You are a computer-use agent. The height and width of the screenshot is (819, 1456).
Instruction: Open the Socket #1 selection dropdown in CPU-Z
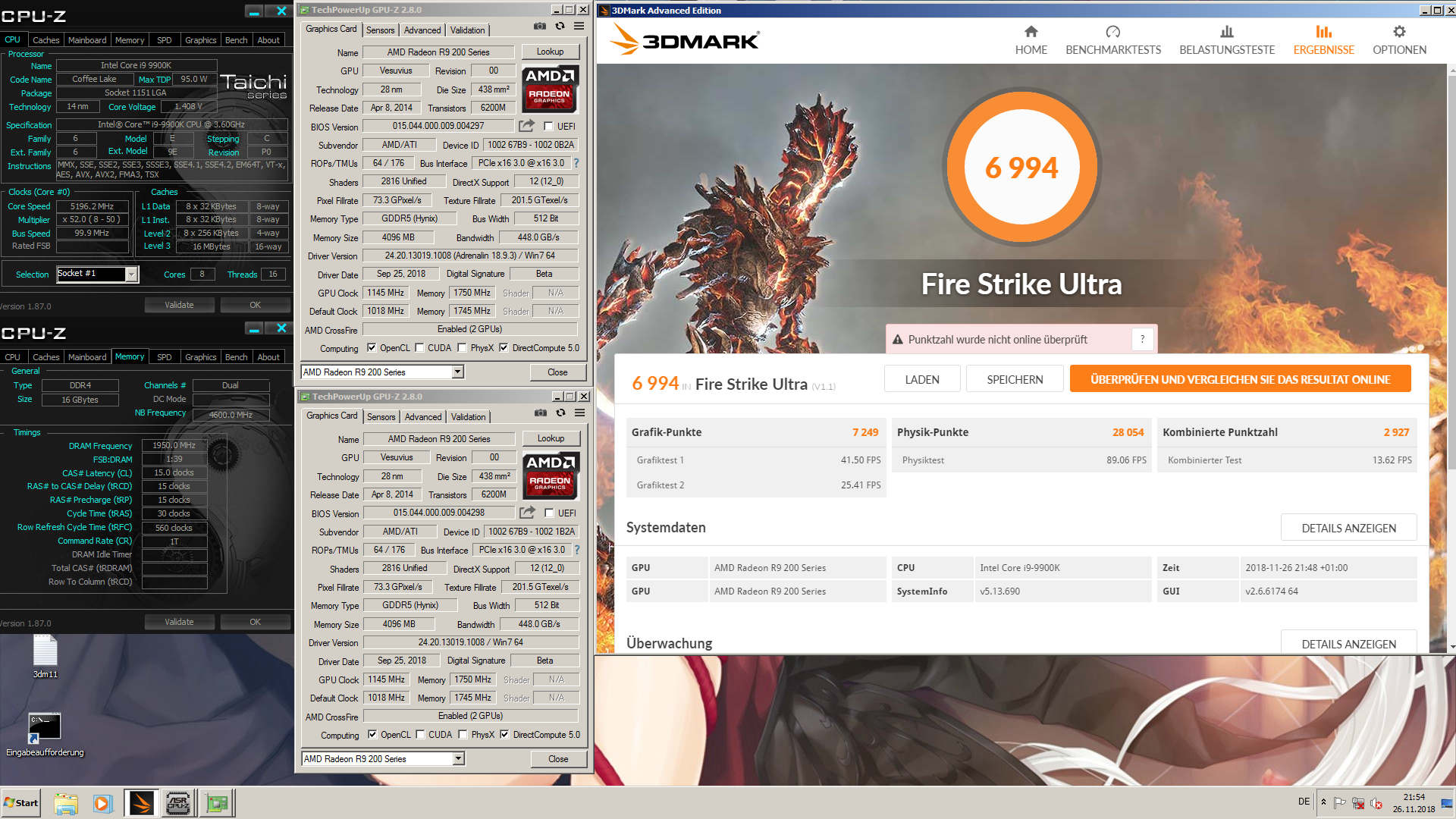(x=131, y=275)
